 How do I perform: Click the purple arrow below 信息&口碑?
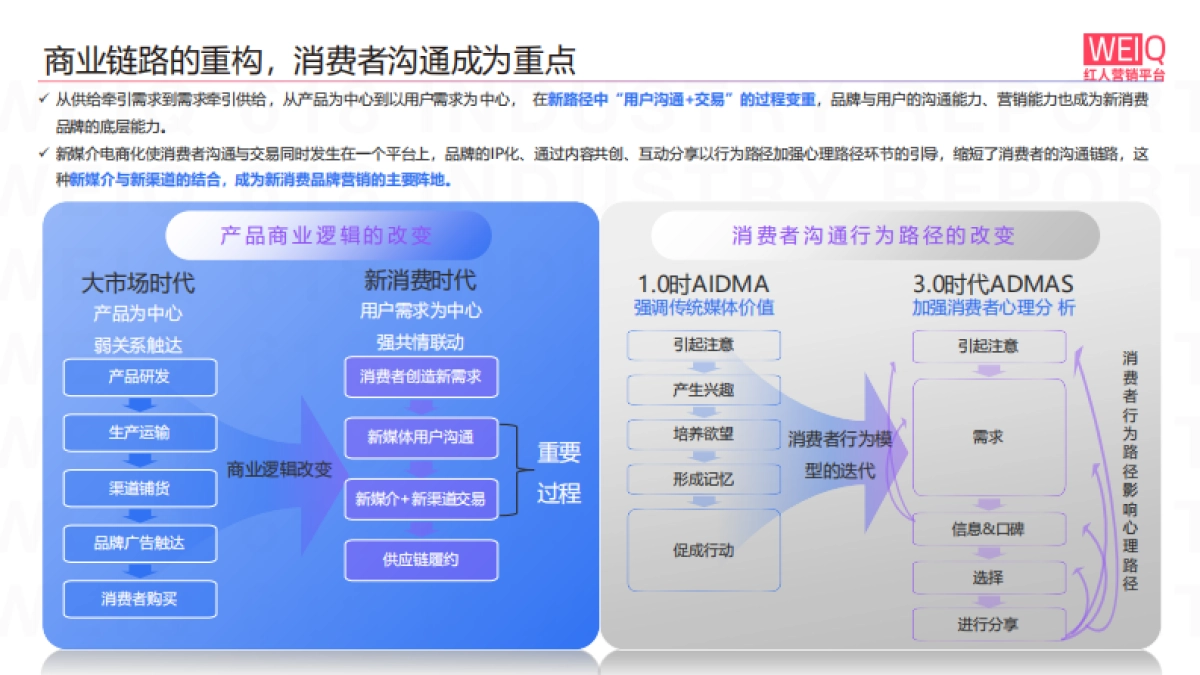[x=989, y=553]
